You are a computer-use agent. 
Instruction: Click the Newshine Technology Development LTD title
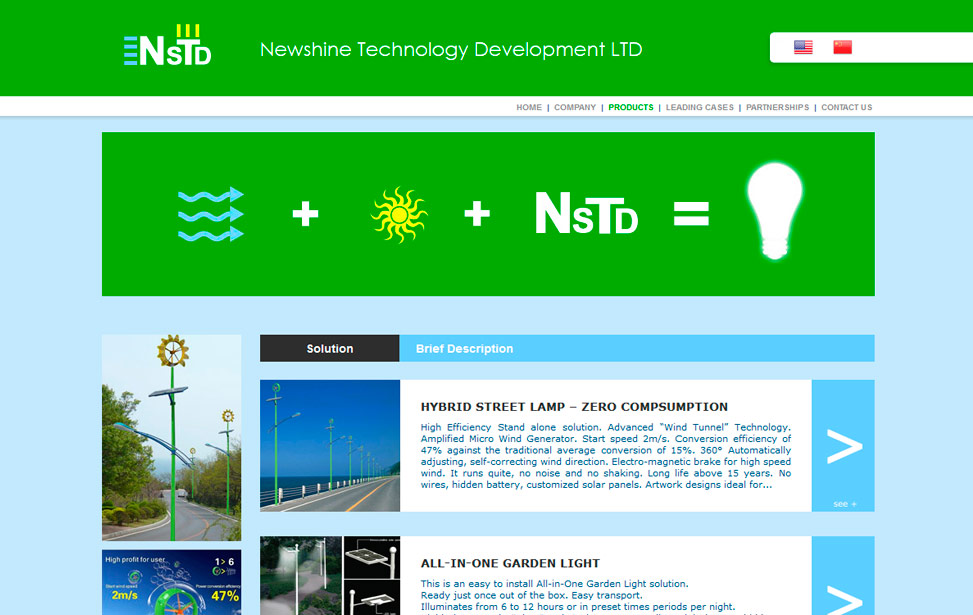[451, 50]
